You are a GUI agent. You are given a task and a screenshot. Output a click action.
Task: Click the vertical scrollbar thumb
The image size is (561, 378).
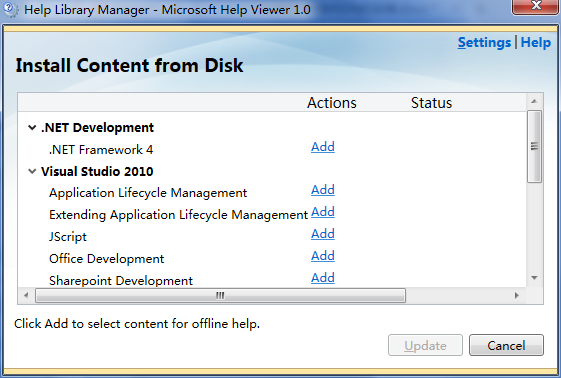(x=535, y=147)
